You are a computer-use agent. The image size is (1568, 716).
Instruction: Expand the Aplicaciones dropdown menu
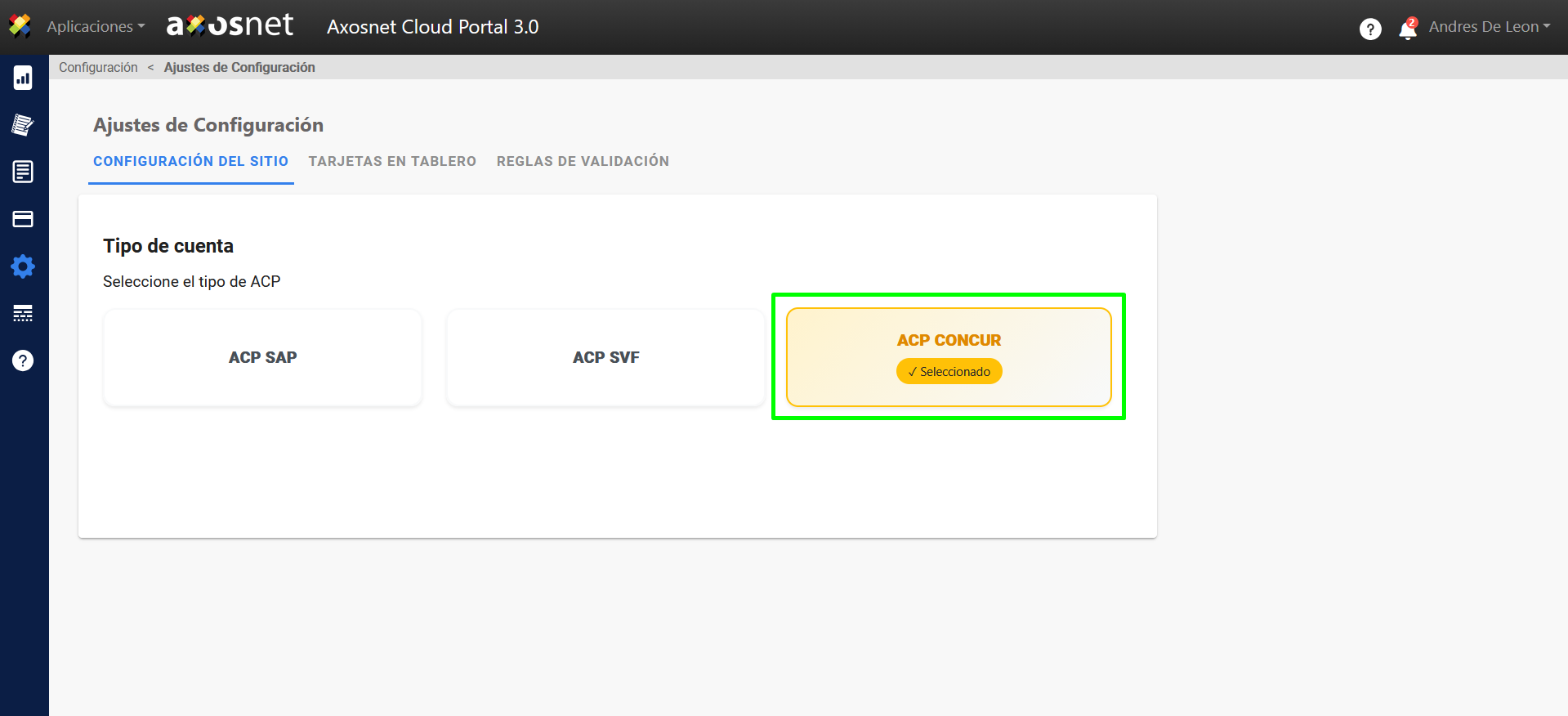96,27
